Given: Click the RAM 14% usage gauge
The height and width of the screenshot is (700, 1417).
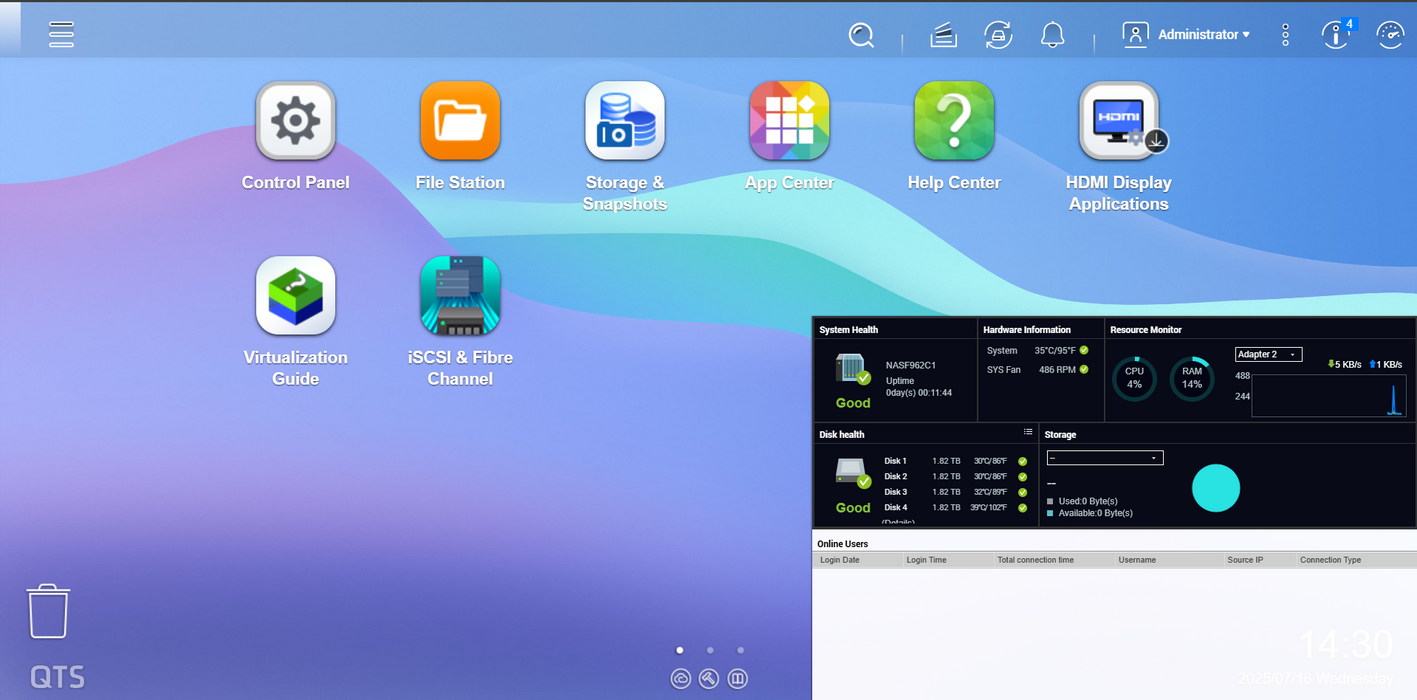Looking at the screenshot, I should coord(1192,379).
